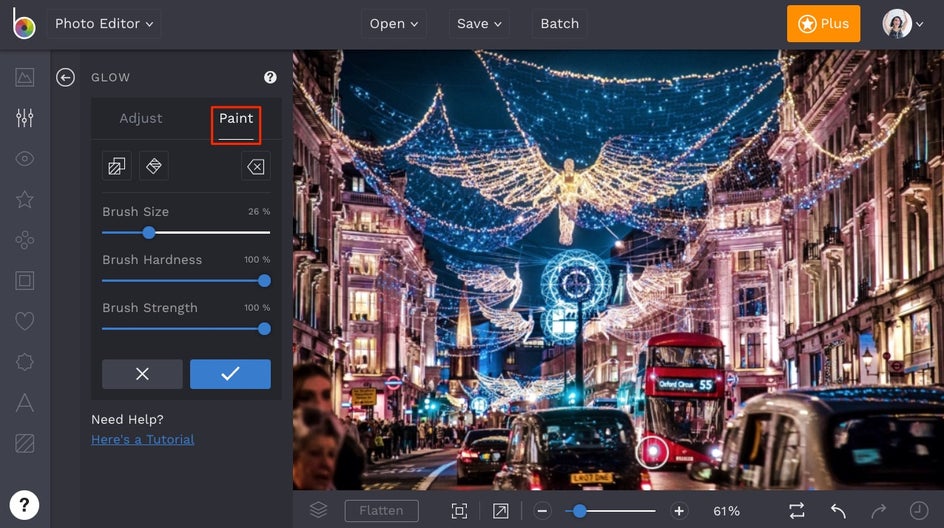This screenshot has width=944, height=528.
Task: Click the GLOW panel title
Action: pos(110,78)
